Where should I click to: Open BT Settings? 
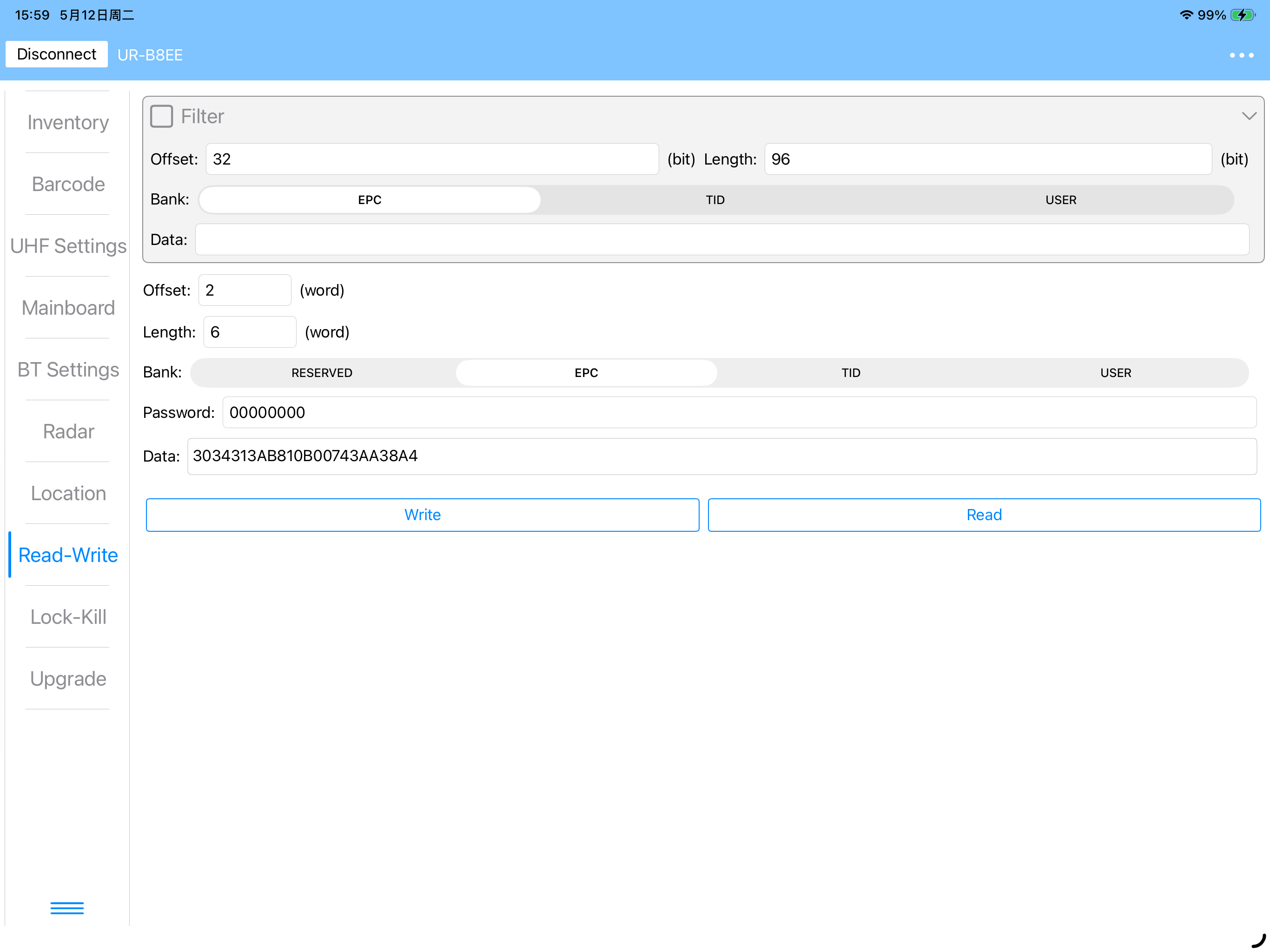[x=68, y=370]
